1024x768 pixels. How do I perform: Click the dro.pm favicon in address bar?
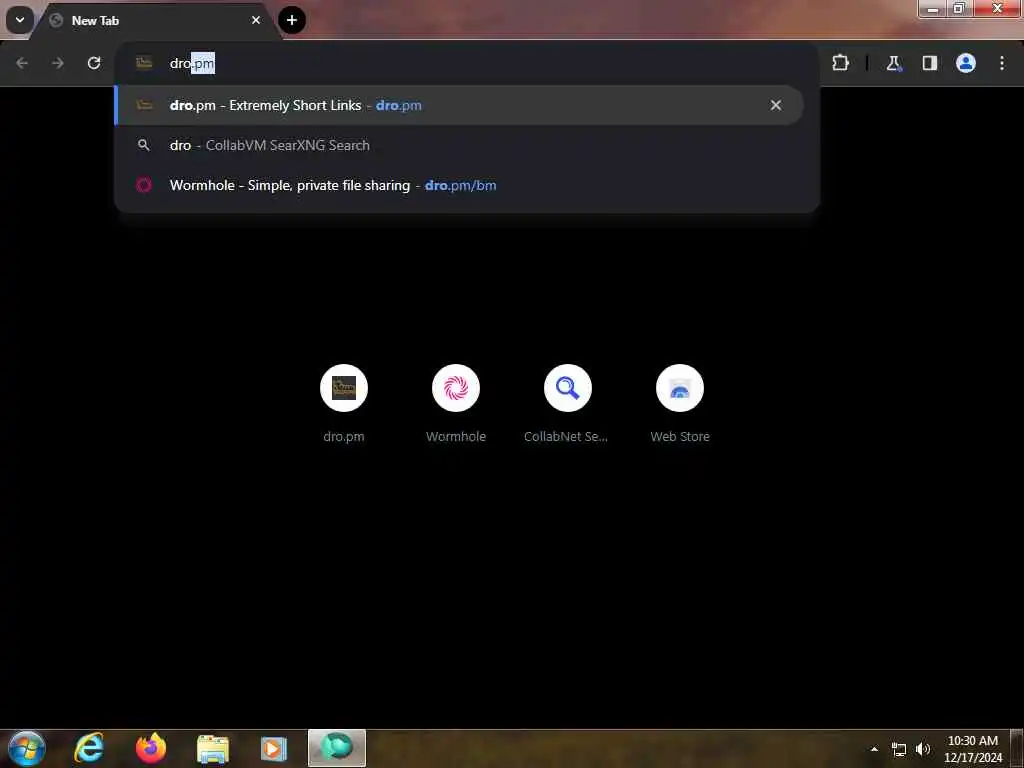144,63
